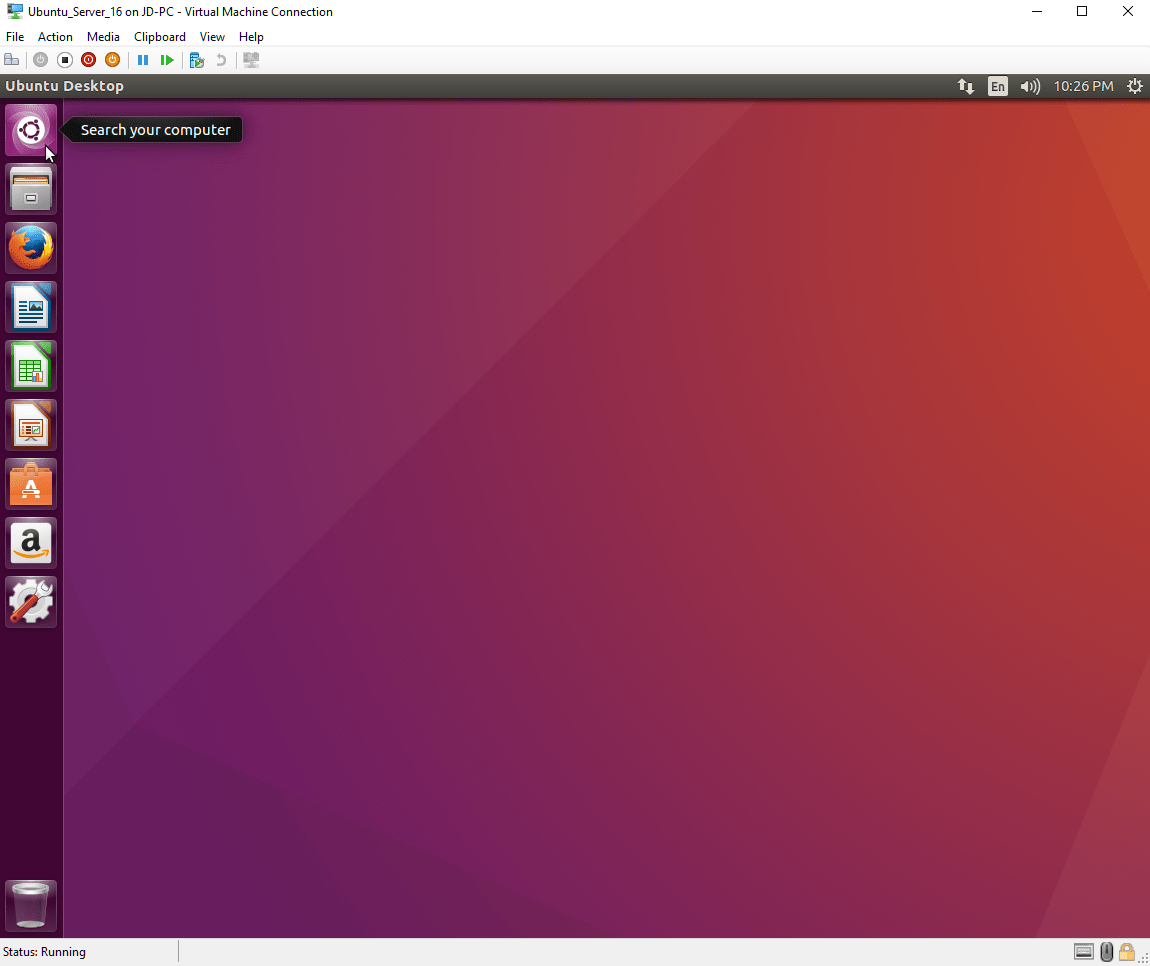Open System Settings gear and wrench icon
The height and width of the screenshot is (966, 1150).
coord(31,602)
